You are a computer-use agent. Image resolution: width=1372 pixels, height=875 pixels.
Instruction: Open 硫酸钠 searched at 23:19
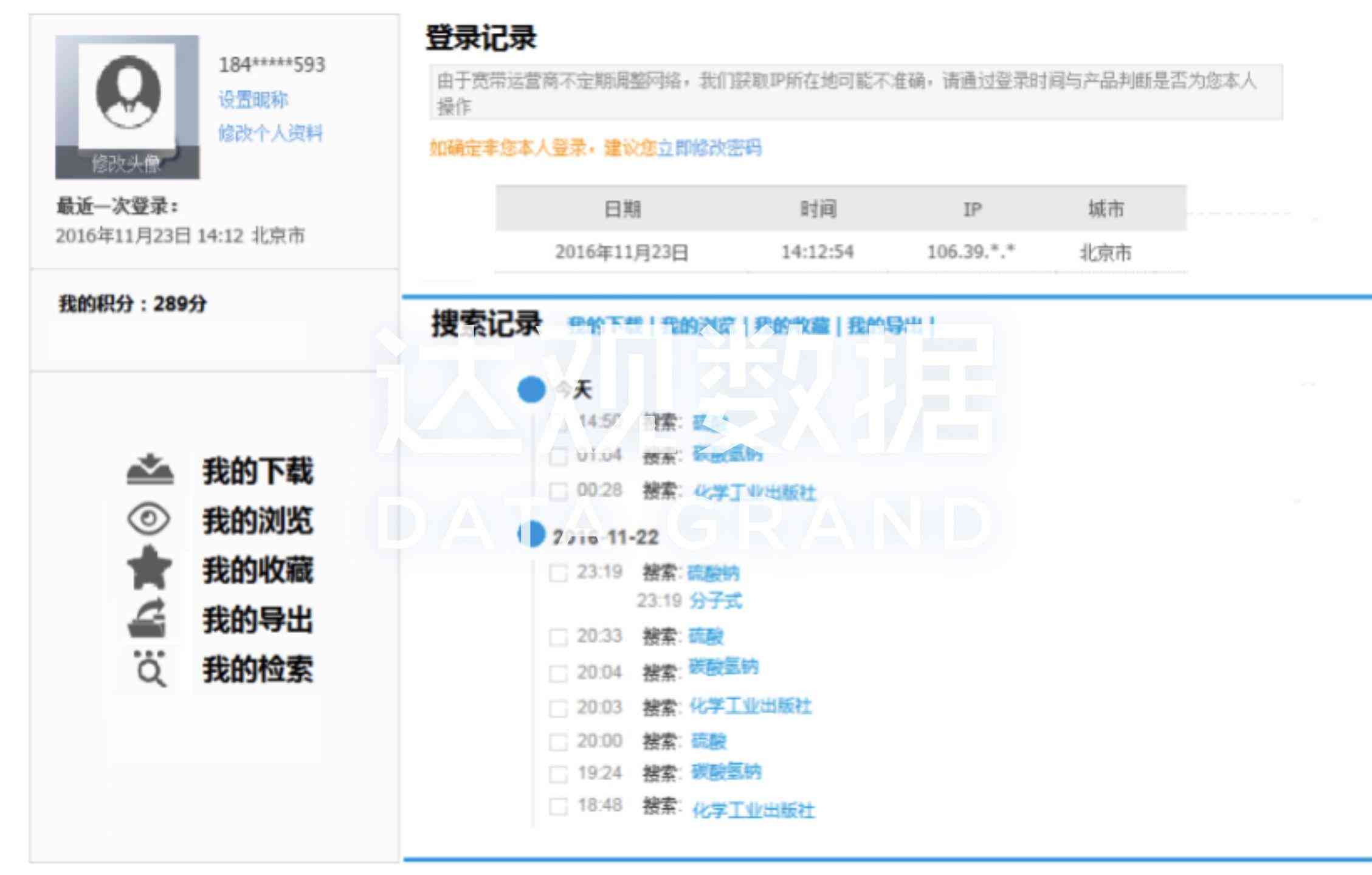[x=714, y=573]
